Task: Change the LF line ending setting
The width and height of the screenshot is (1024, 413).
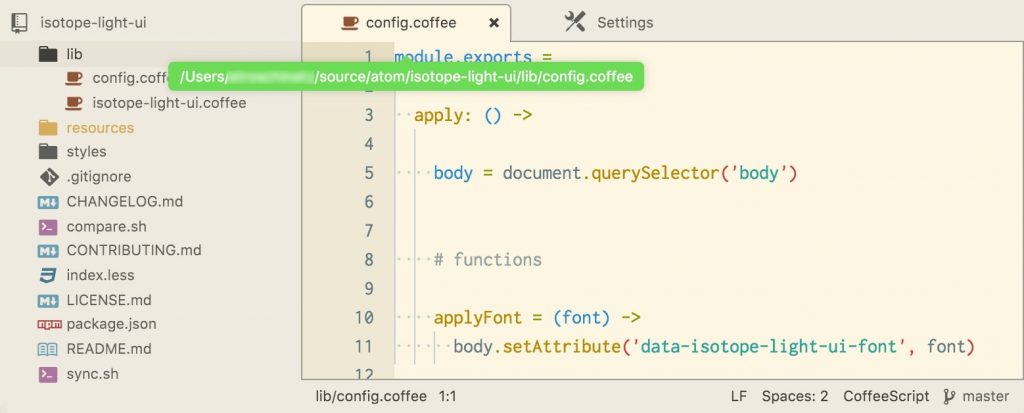Action: coord(738,396)
